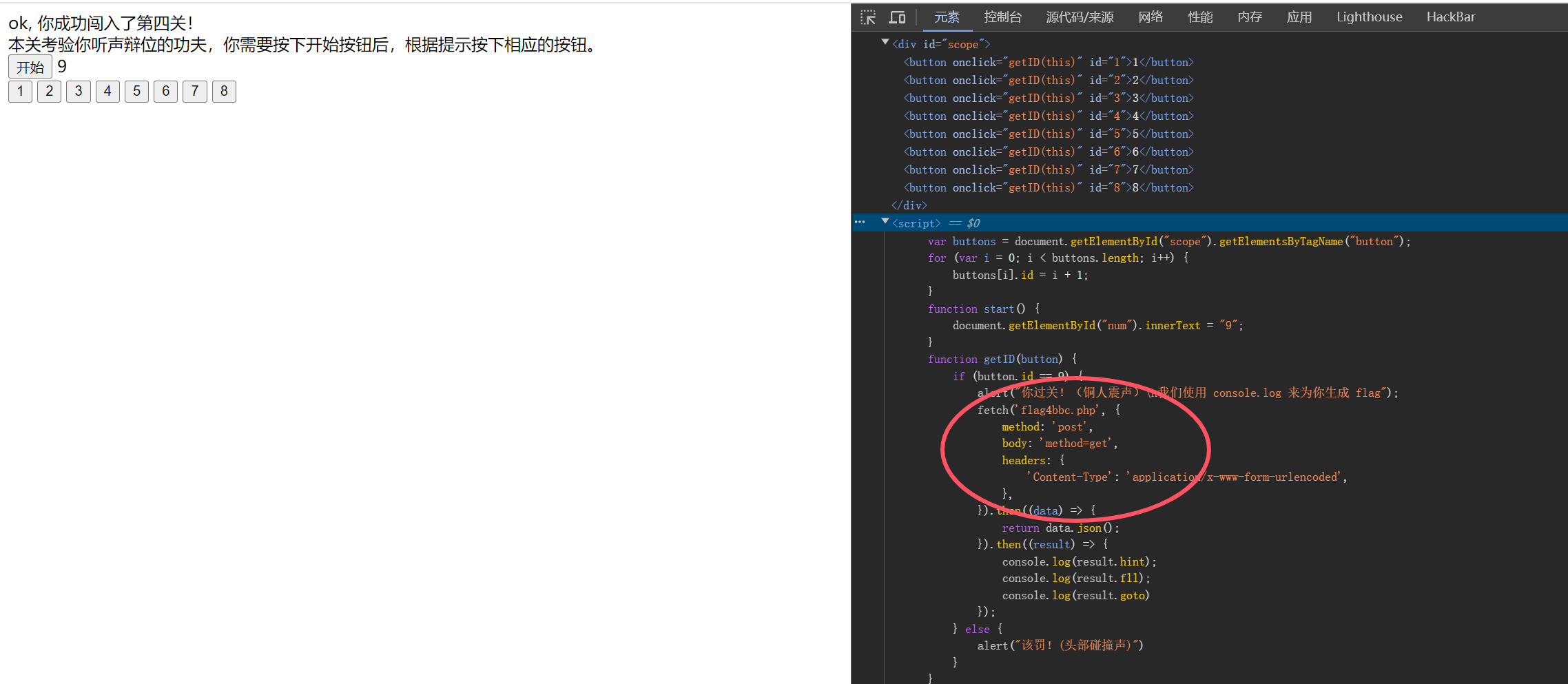The height and width of the screenshot is (684, 1568).
Task: Open the HackBar tab
Action: pos(1450,17)
